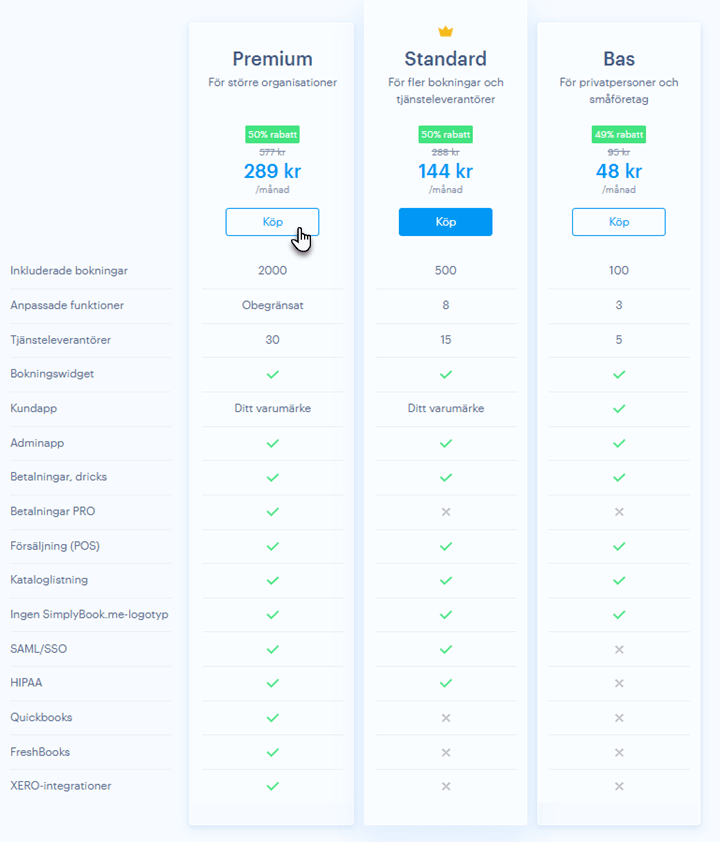Click Standard cross icon for Betalningar PRO

tap(446, 512)
